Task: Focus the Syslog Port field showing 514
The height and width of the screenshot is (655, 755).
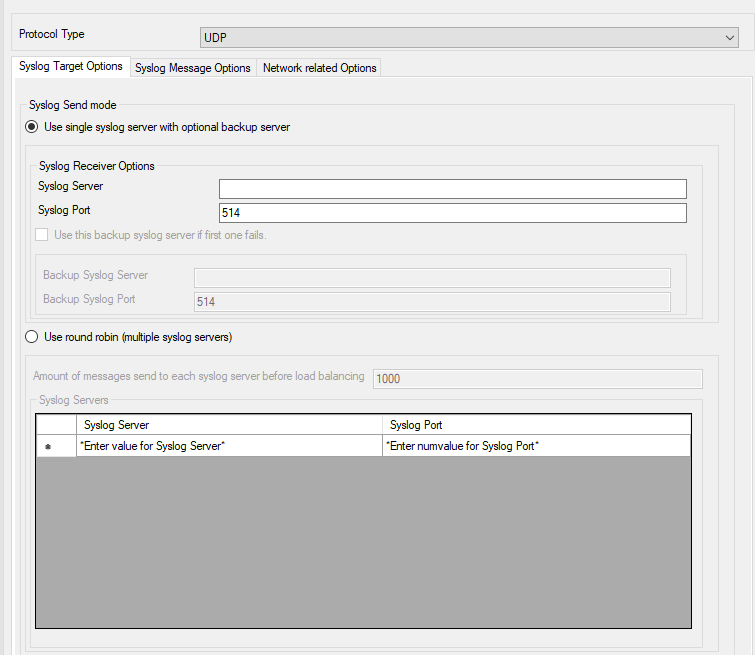Action: click(x=452, y=213)
